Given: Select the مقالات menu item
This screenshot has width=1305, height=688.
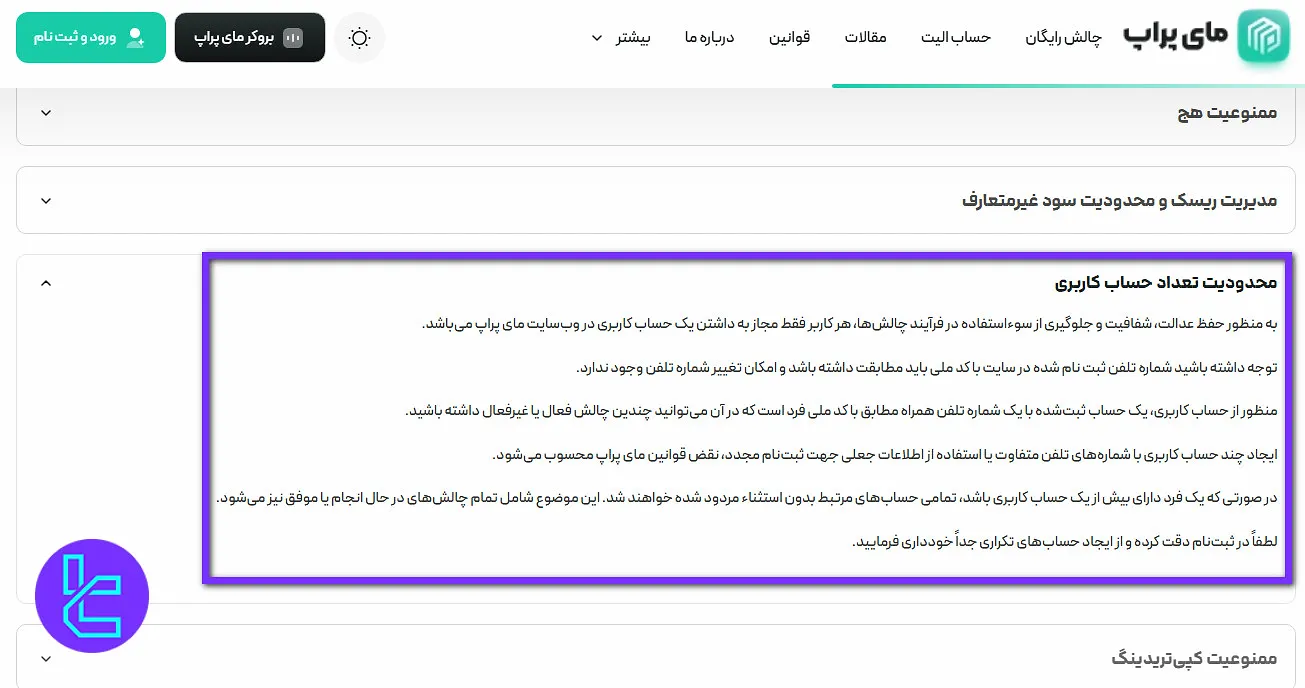Looking at the screenshot, I should [866, 37].
